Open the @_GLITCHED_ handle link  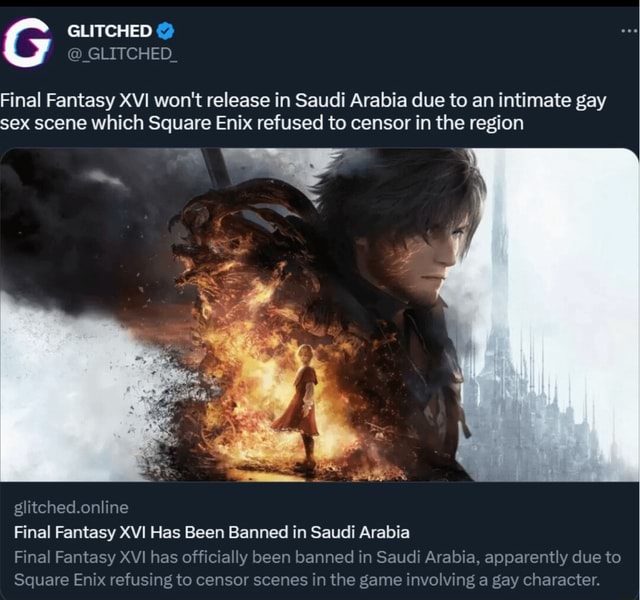122,53
